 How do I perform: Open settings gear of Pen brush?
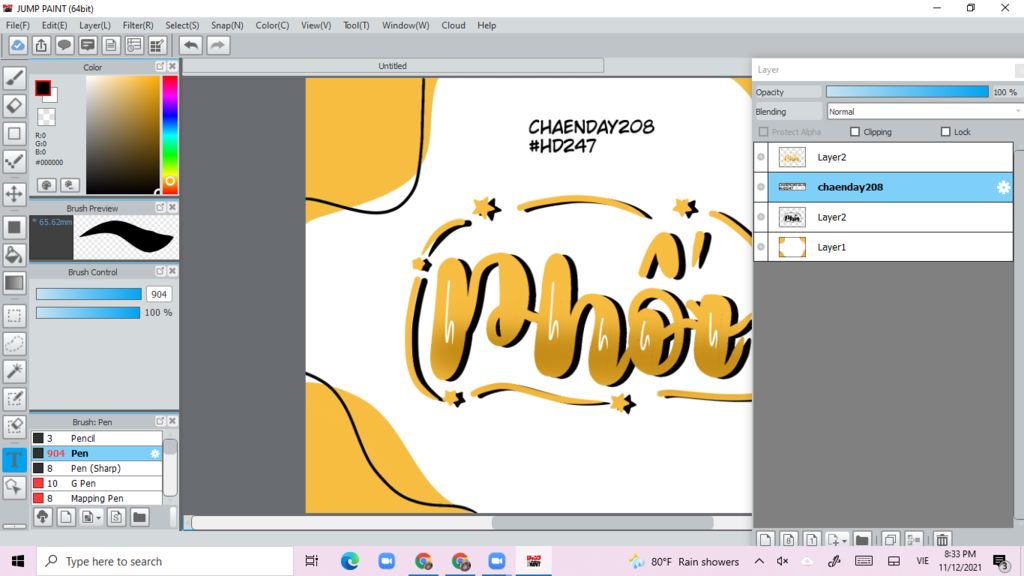[155, 453]
